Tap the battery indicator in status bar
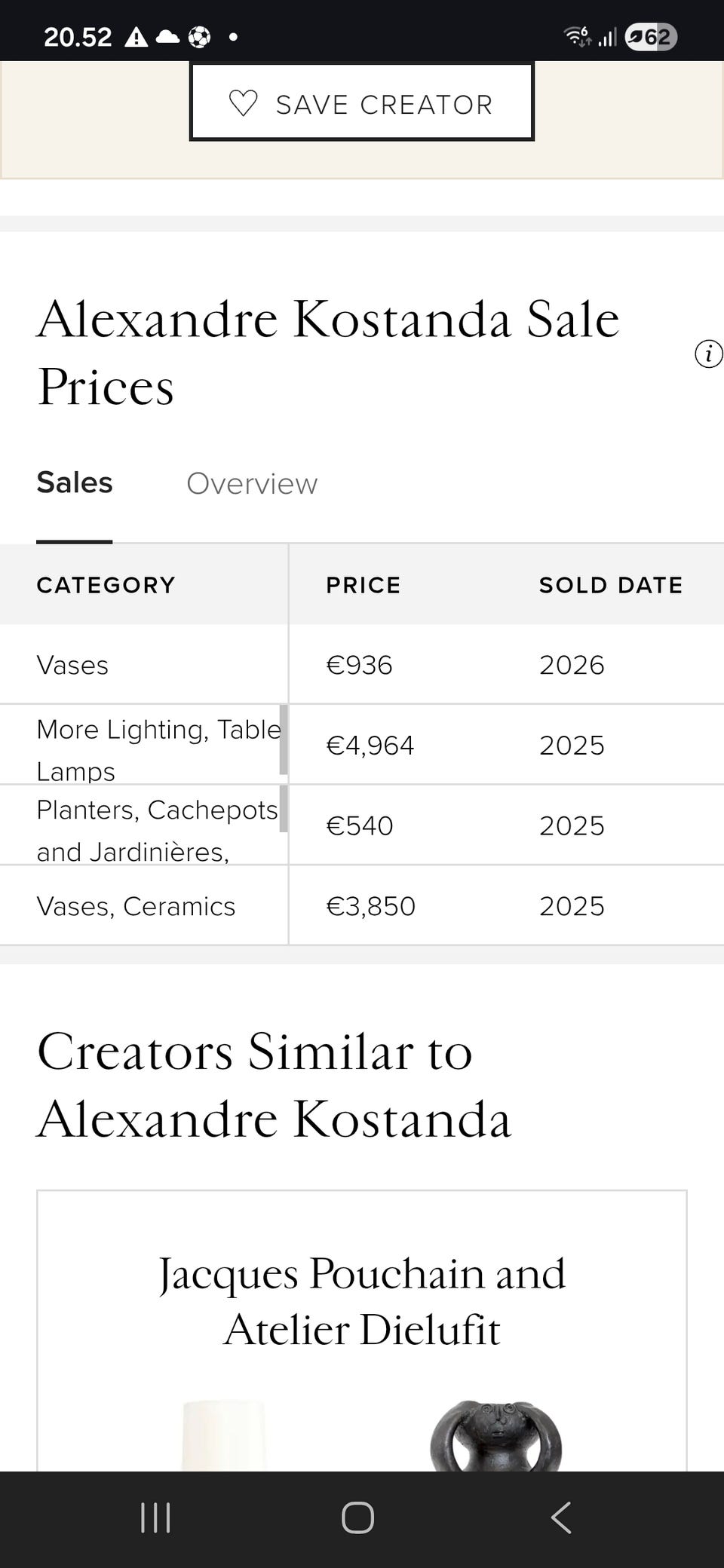The height and width of the screenshot is (1568, 724). click(651, 36)
